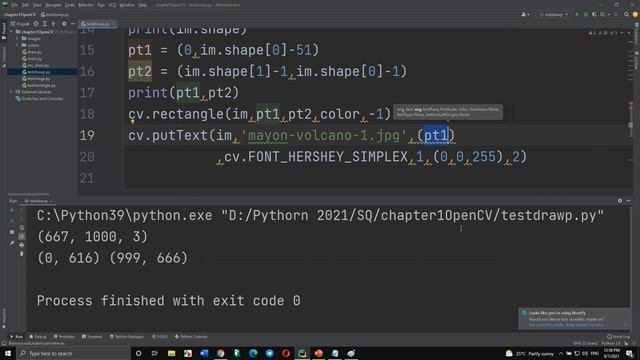640x360 pixels.
Task: Open weather widget showing 35°C Partly sunny
Action: coord(530,353)
